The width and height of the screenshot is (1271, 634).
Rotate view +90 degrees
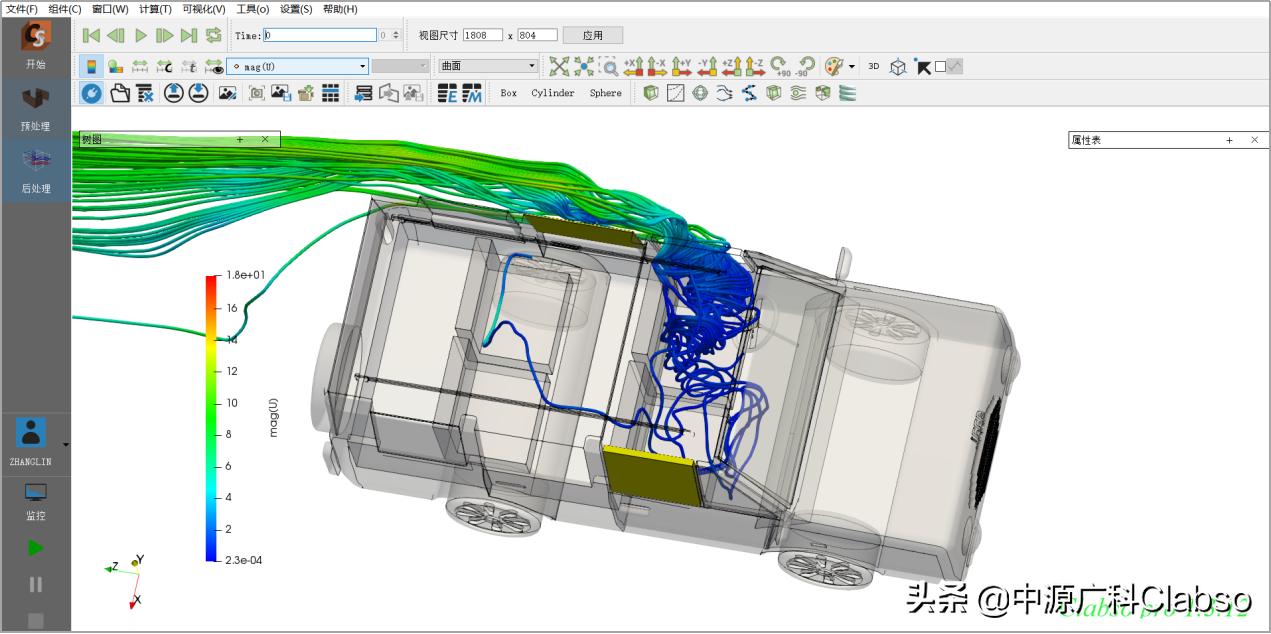780,66
